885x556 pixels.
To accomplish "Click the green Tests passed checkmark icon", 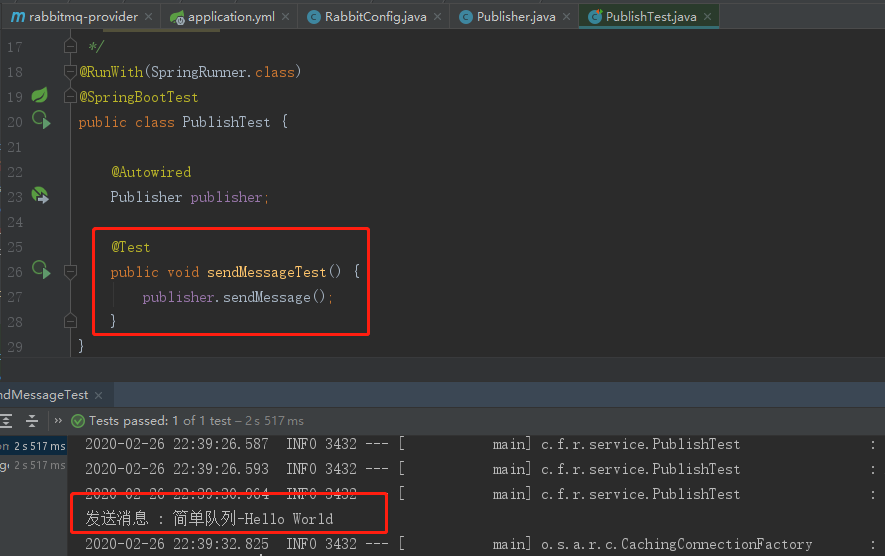I will pyautogui.click(x=78, y=421).
